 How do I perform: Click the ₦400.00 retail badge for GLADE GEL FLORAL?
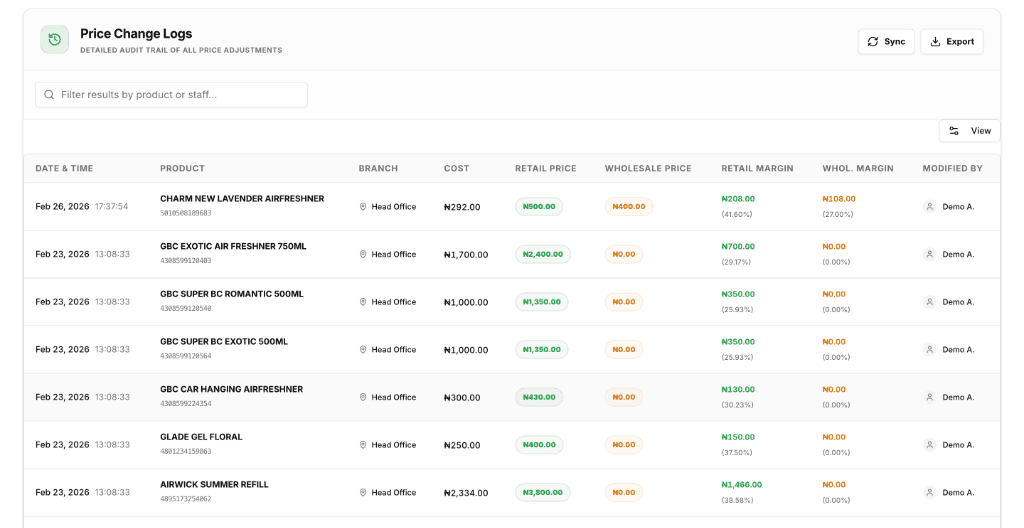539,445
